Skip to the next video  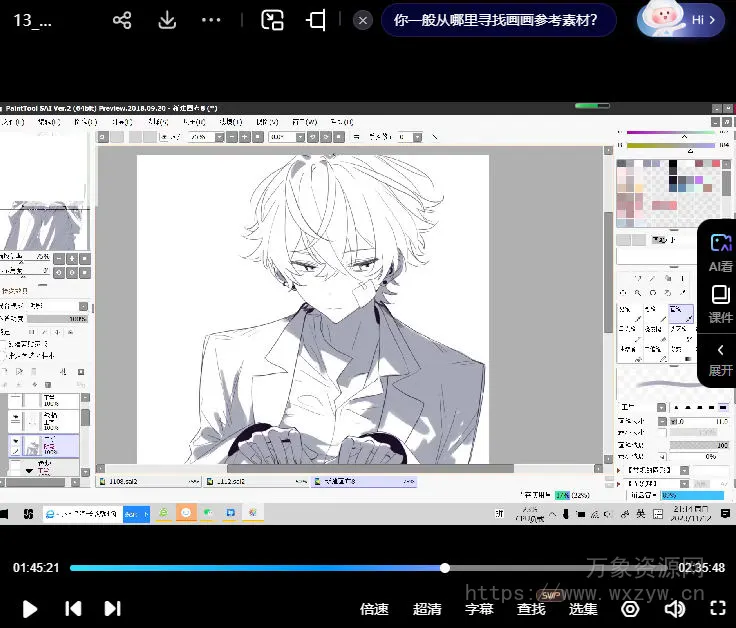113,608
